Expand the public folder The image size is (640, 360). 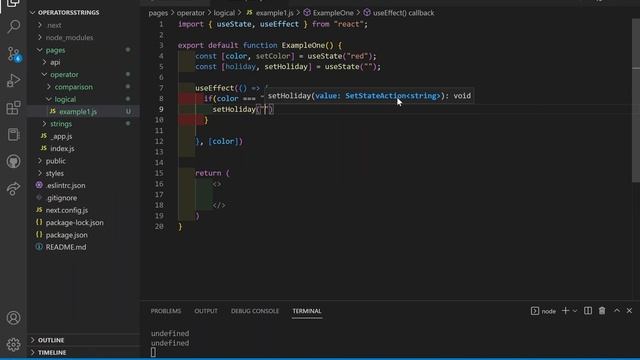56,161
